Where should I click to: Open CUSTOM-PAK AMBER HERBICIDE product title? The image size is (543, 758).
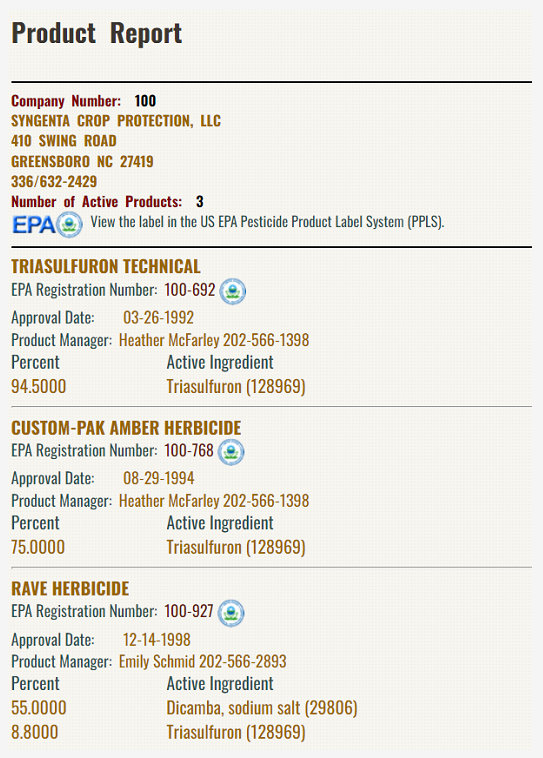pyautogui.click(x=126, y=428)
